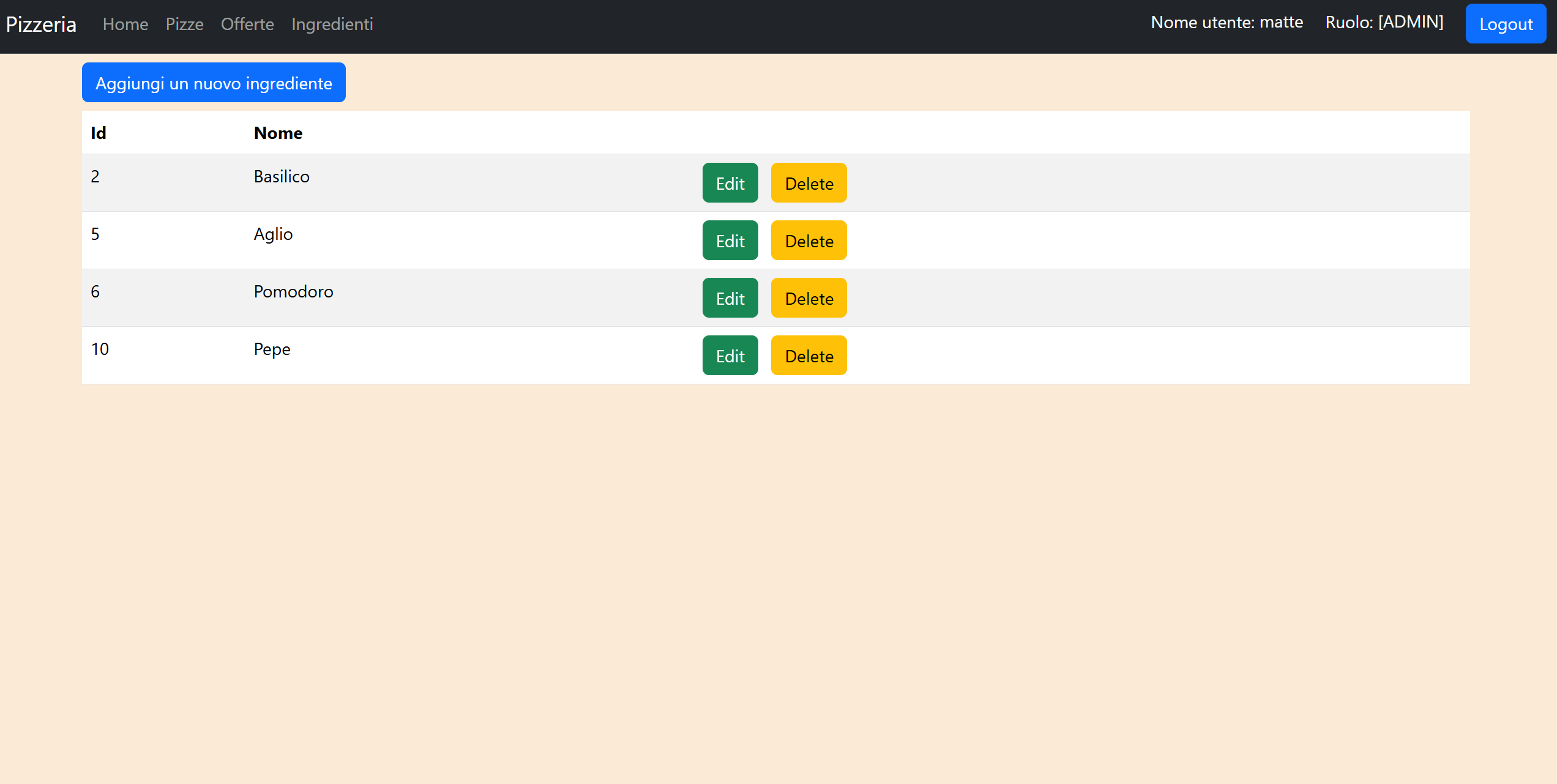The height and width of the screenshot is (784, 1557).
Task: Click Aggiungi un nuovo ingrediente button
Action: point(214,83)
